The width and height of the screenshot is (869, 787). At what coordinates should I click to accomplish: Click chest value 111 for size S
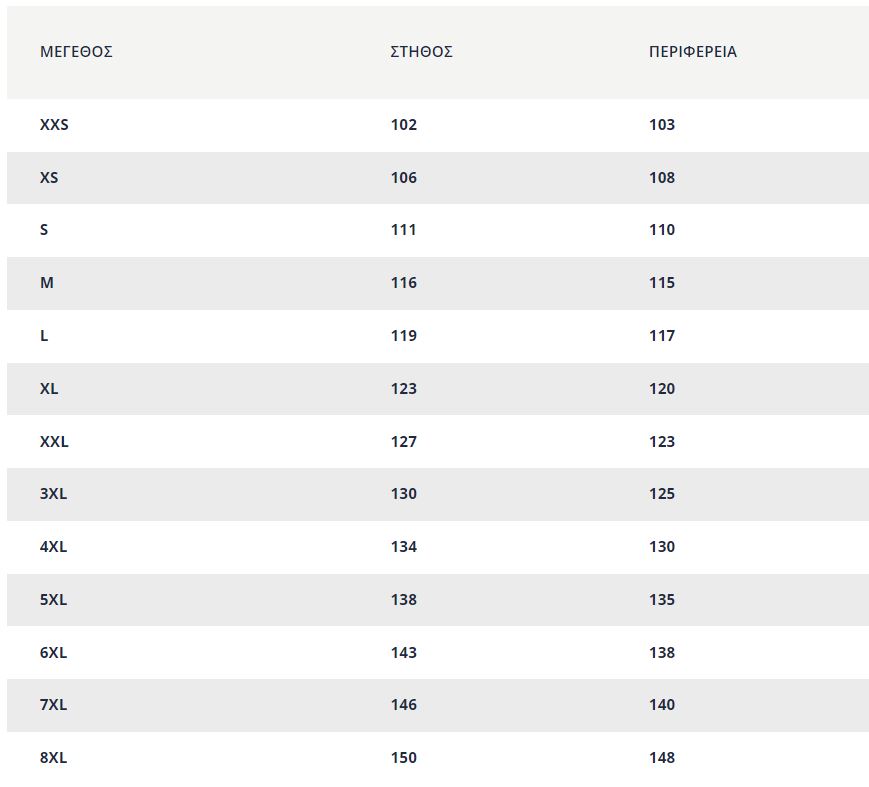(x=403, y=230)
